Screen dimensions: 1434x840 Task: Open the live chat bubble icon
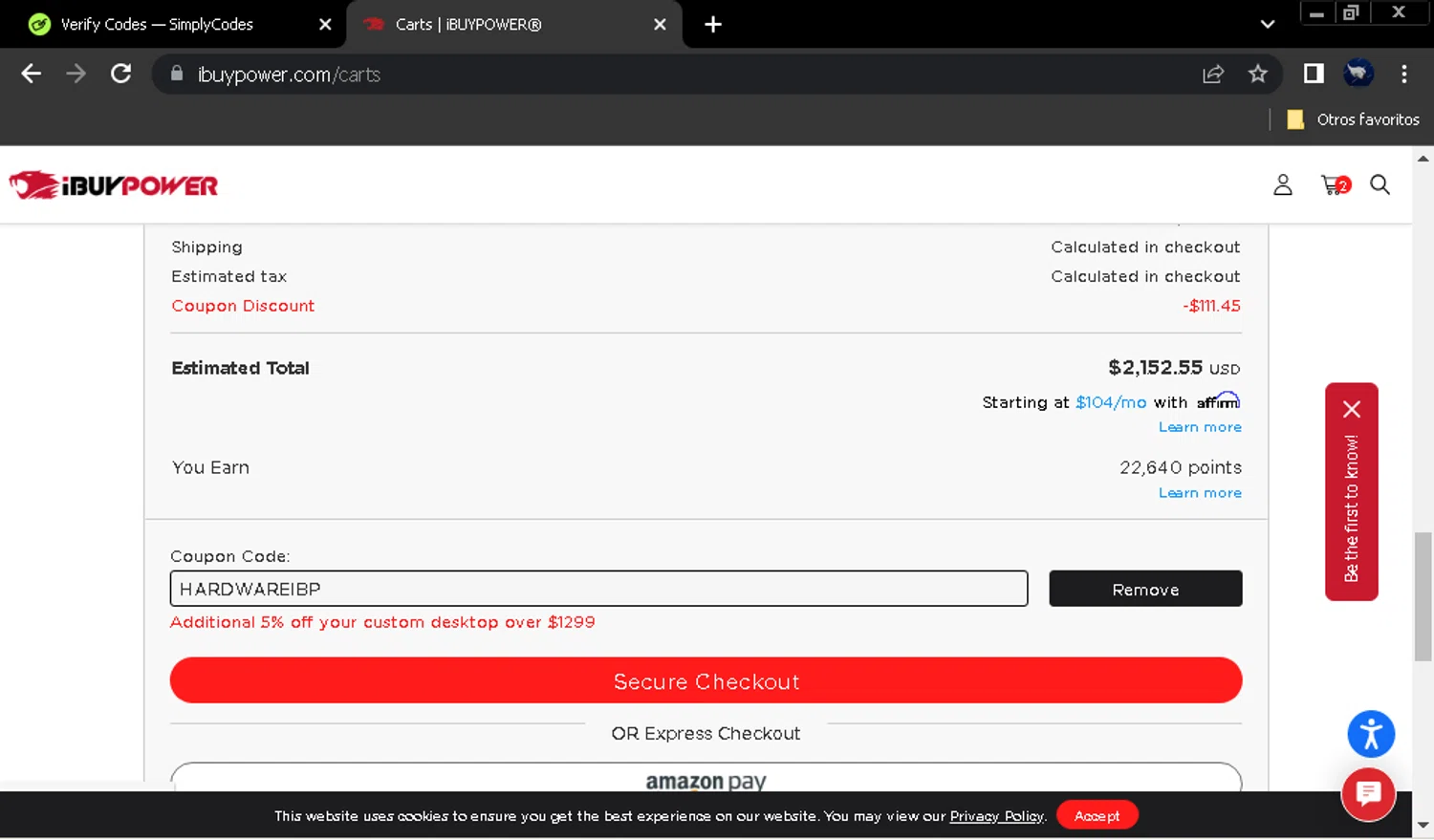(x=1368, y=793)
